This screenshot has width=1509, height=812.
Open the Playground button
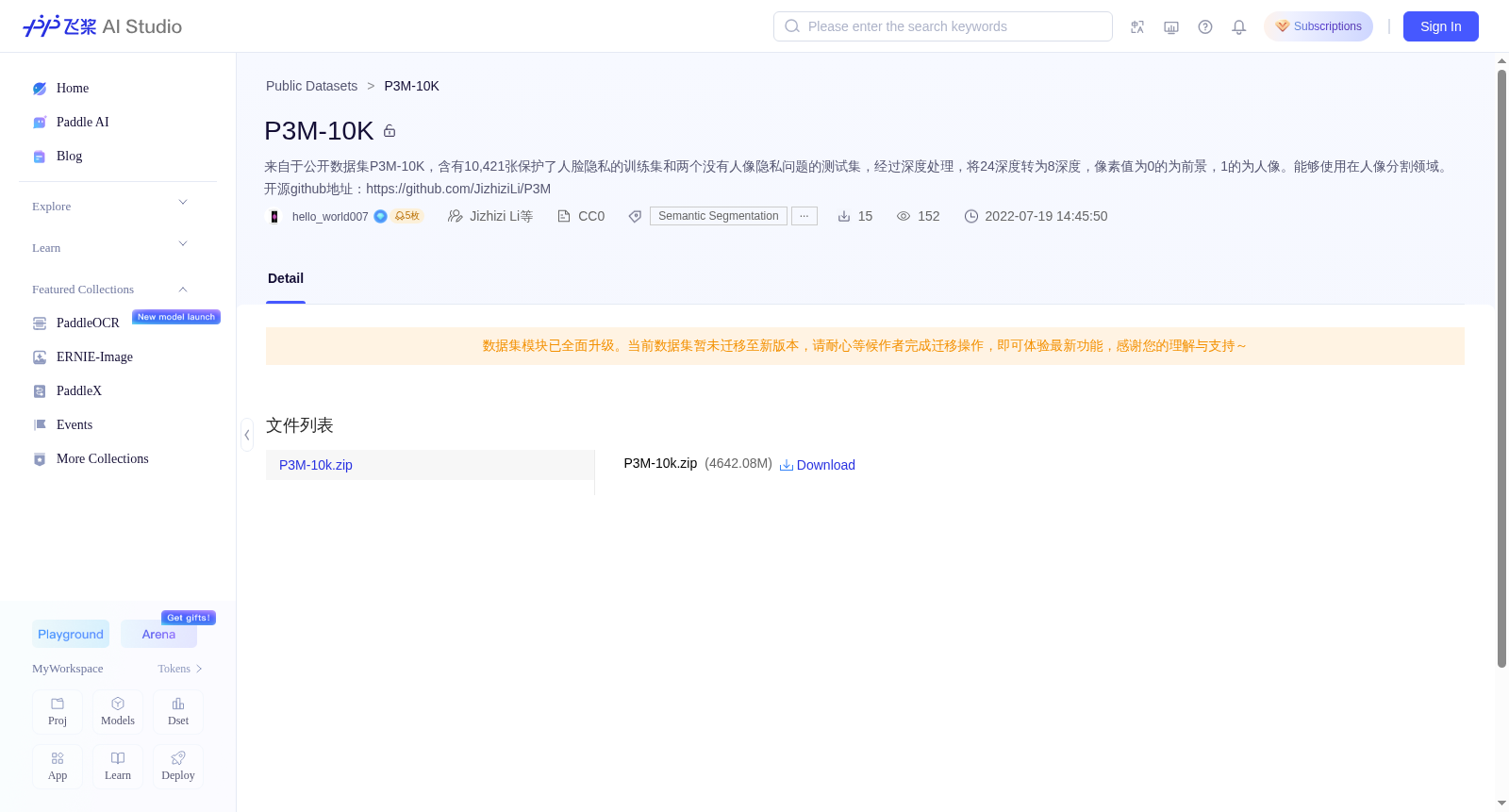coord(71,634)
